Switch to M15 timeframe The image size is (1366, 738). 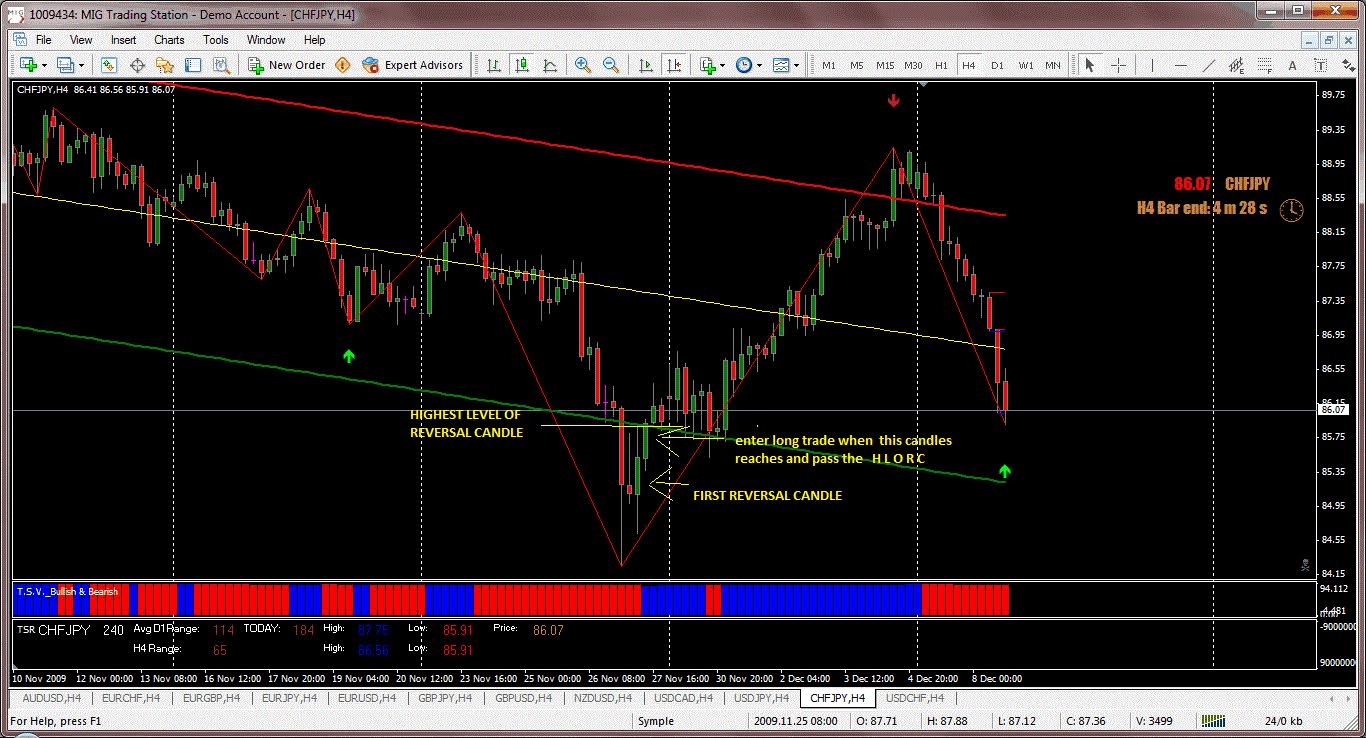885,65
